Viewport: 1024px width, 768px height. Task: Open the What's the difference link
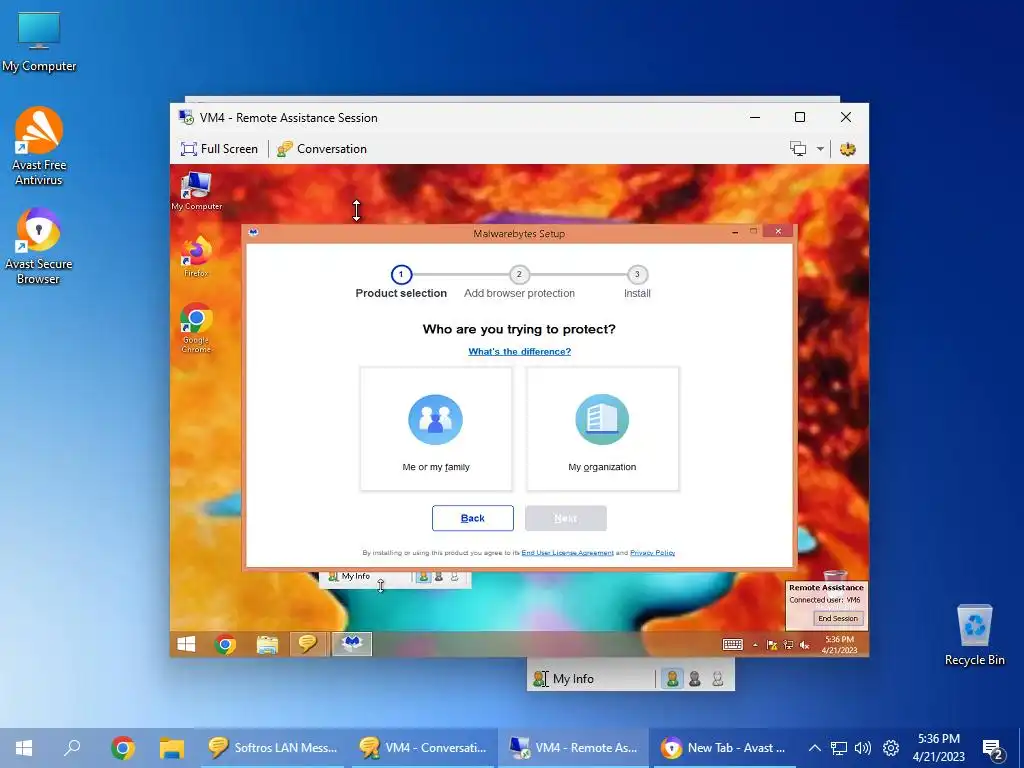point(519,351)
